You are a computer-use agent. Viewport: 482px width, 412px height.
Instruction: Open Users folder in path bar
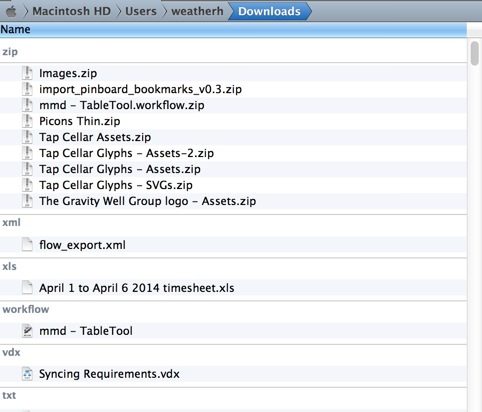[x=141, y=11]
